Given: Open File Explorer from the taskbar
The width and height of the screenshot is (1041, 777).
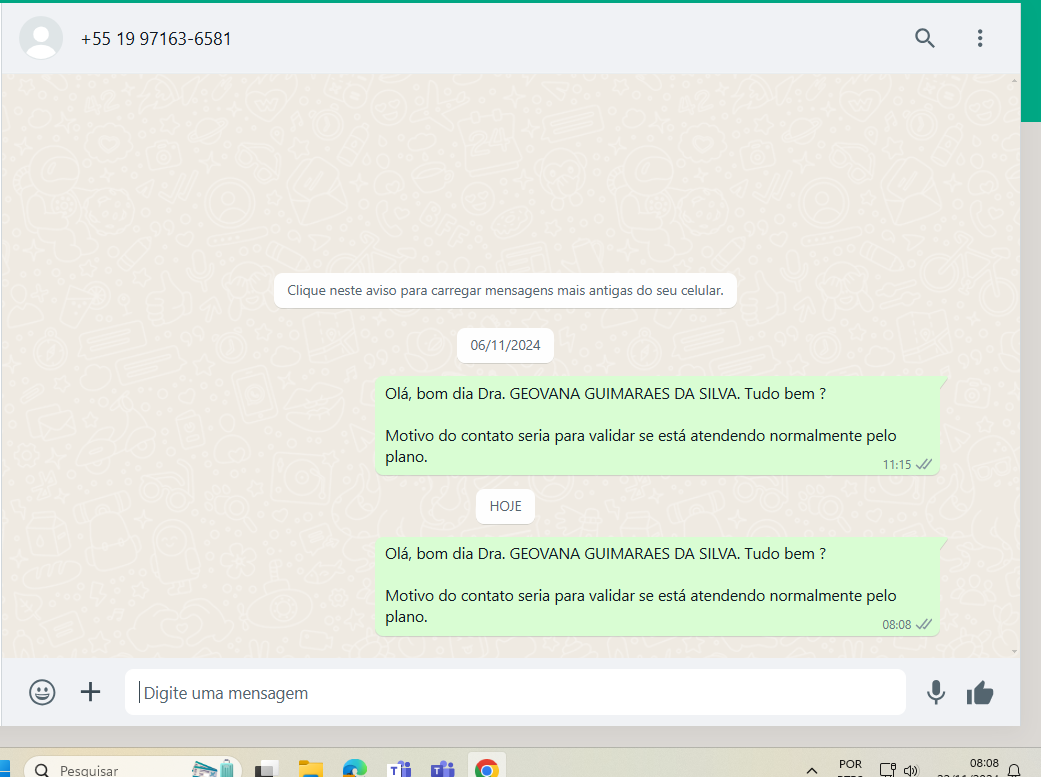Looking at the screenshot, I should pyautogui.click(x=311, y=768).
